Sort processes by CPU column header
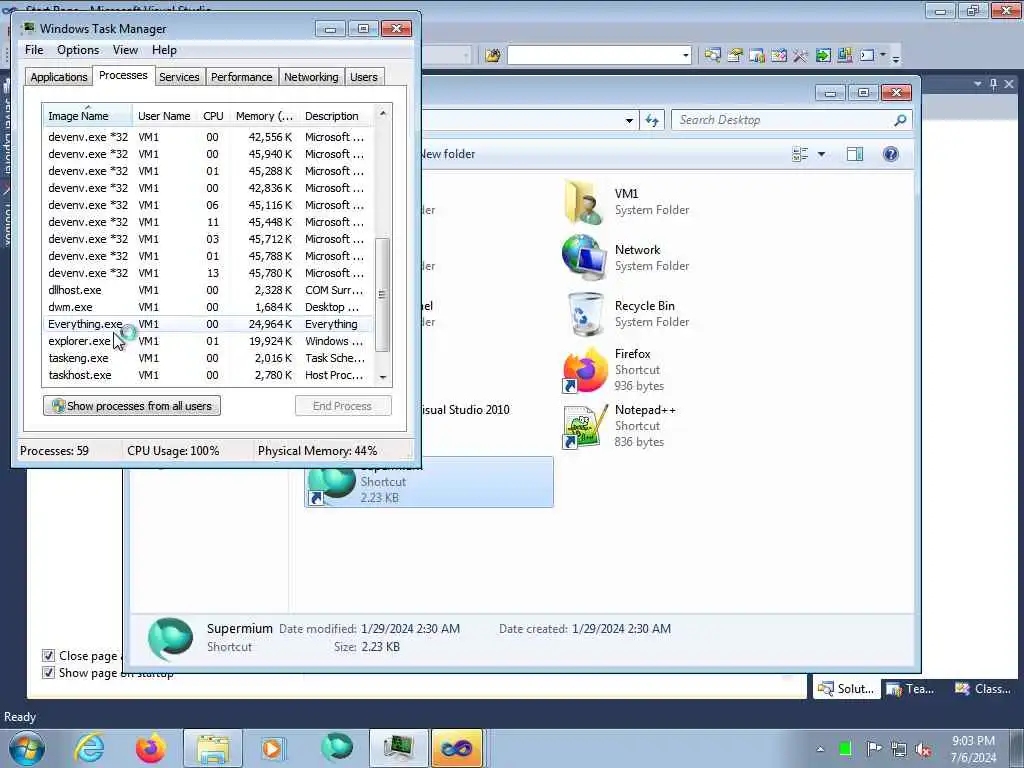Image resolution: width=1024 pixels, height=768 pixels. (213, 116)
